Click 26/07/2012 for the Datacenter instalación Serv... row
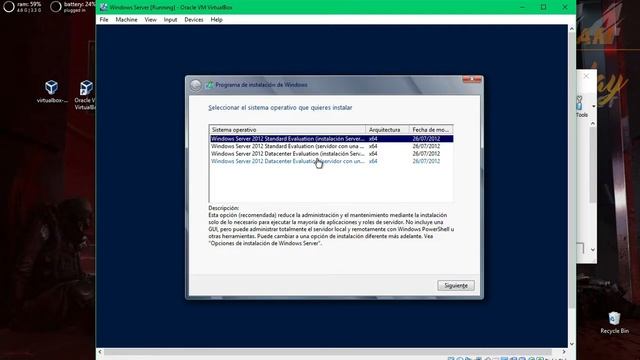 (426, 154)
